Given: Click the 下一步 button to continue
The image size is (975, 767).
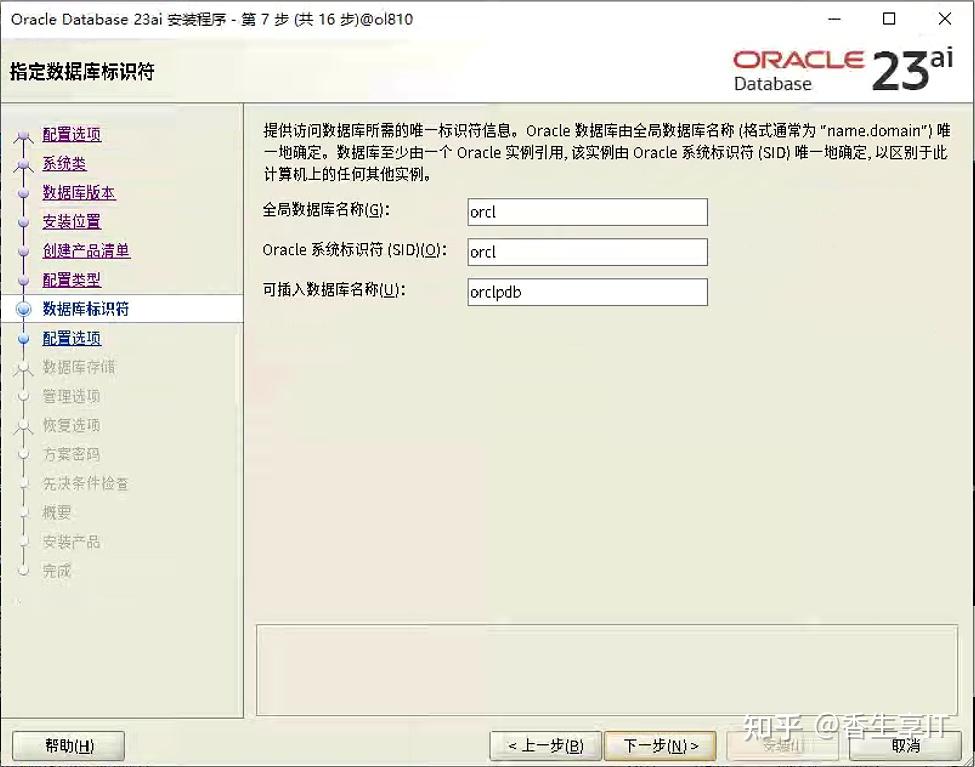Looking at the screenshot, I should (x=659, y=745).
